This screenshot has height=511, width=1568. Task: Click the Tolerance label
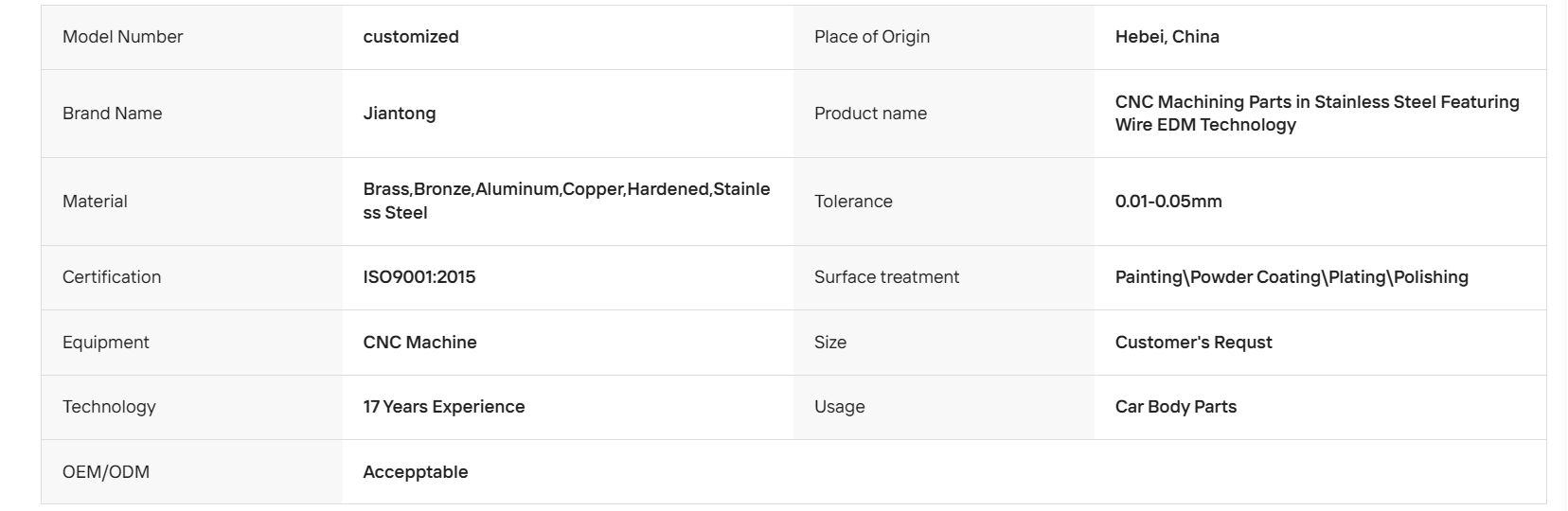tap(853, 202)
